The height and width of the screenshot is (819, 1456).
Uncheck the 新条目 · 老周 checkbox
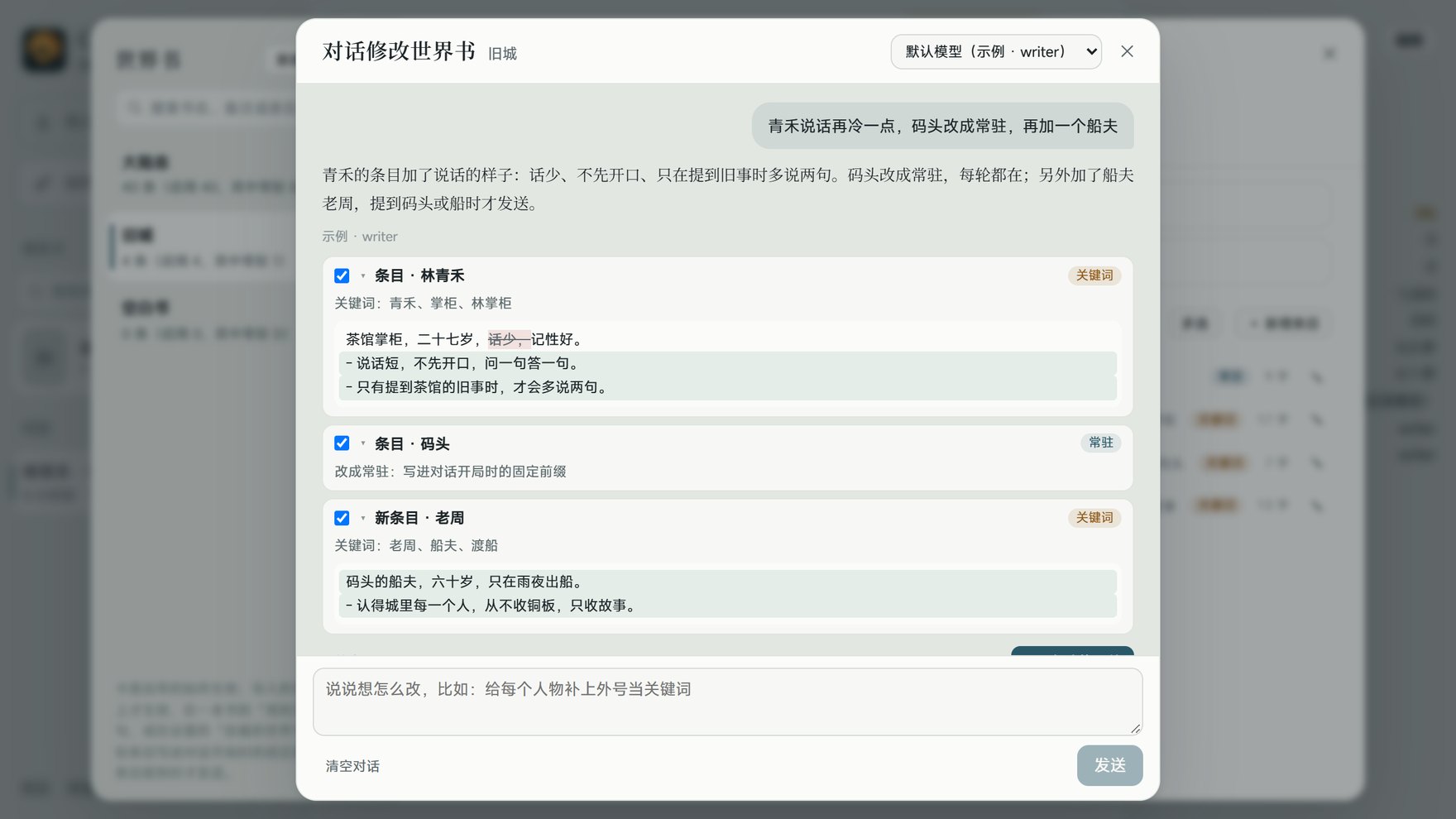coord(342,518)
